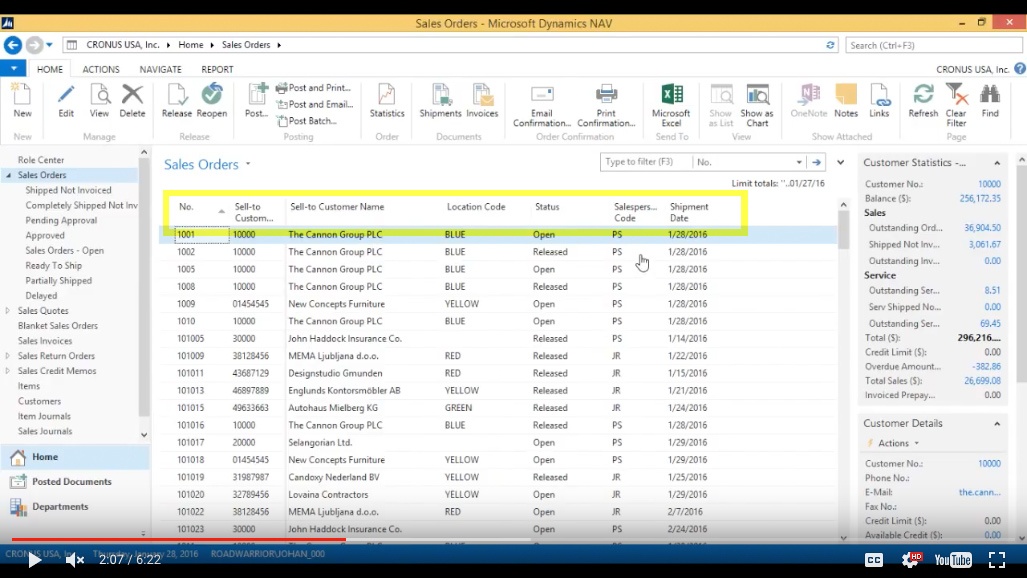Refresh via address bar icon
Viewport: 1027px width, 578px height.
coord(830,45)
